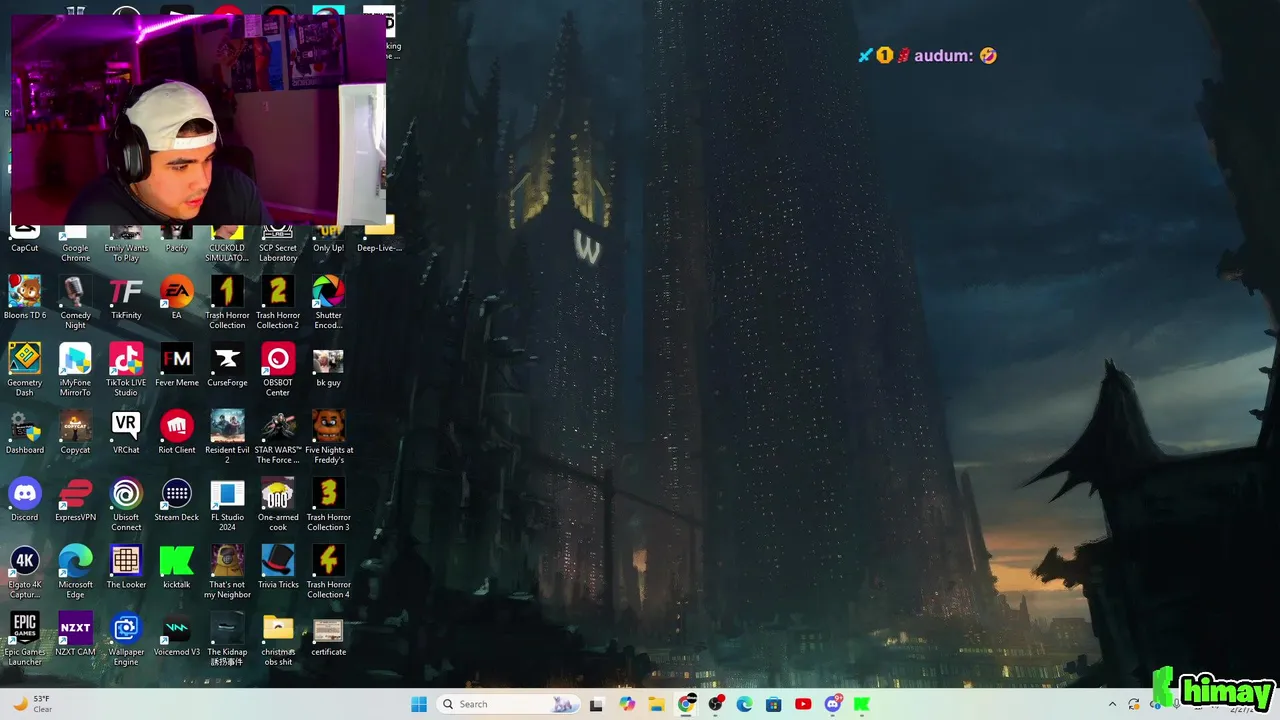Show hidden system tray icons

1112,704
